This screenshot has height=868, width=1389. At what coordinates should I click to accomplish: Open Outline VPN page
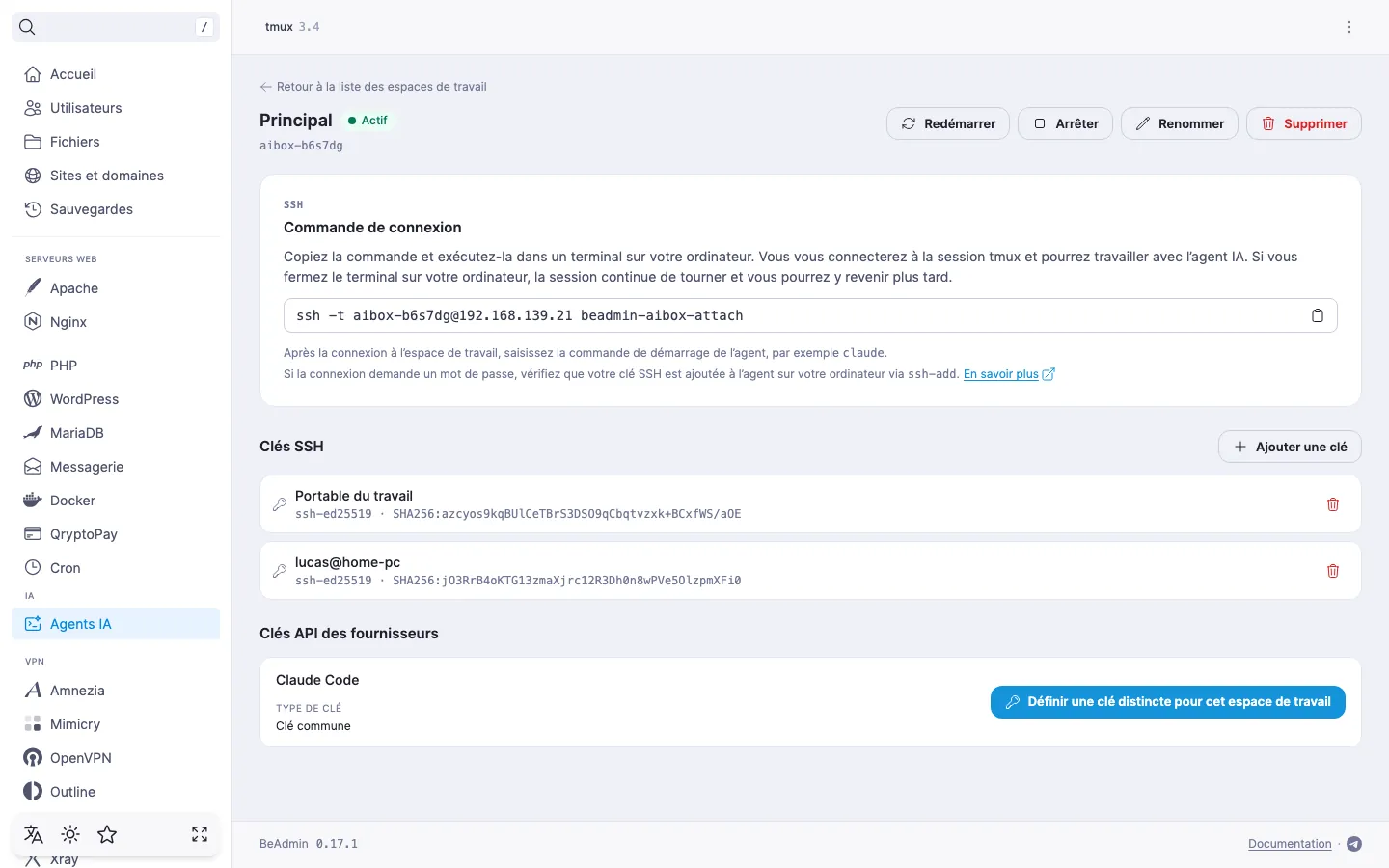pos(116,792)
